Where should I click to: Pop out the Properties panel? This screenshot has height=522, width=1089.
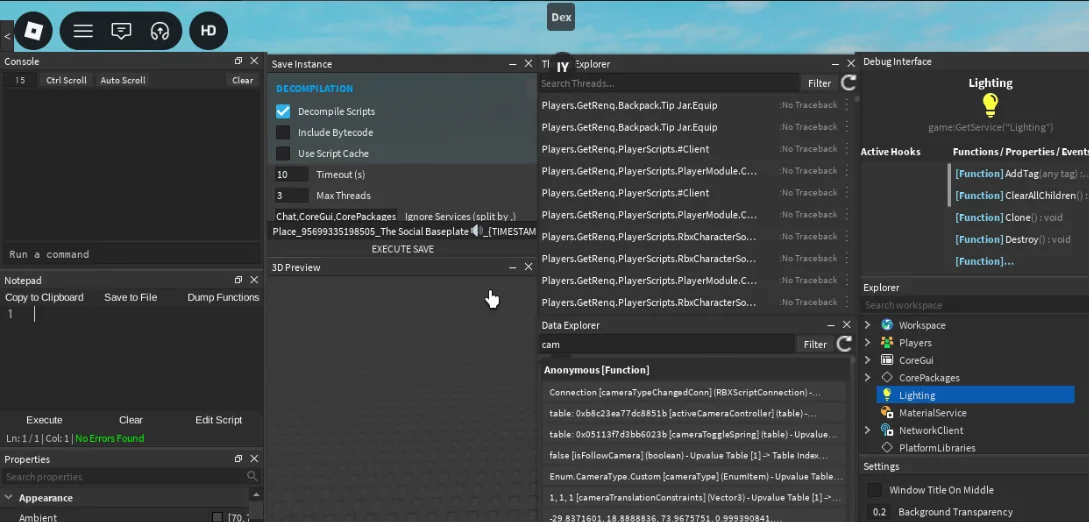coord(238,459)
